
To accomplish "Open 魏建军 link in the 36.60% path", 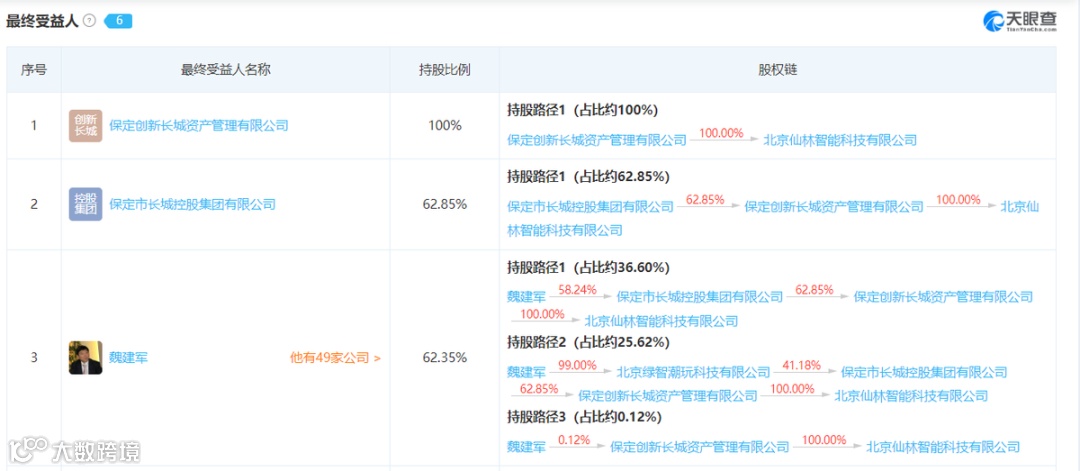I will 526,297.
